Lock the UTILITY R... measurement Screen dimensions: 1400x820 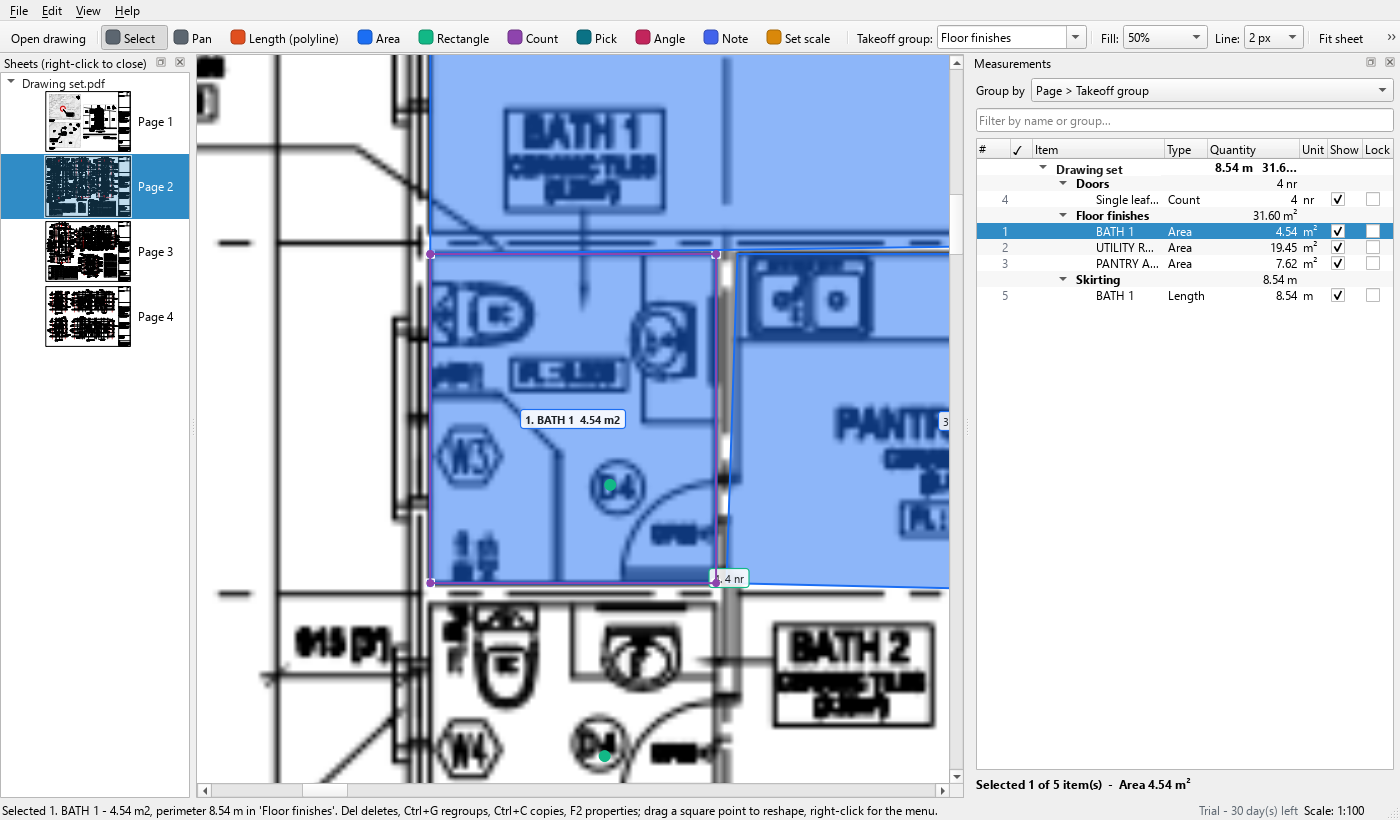point(1373,247)
